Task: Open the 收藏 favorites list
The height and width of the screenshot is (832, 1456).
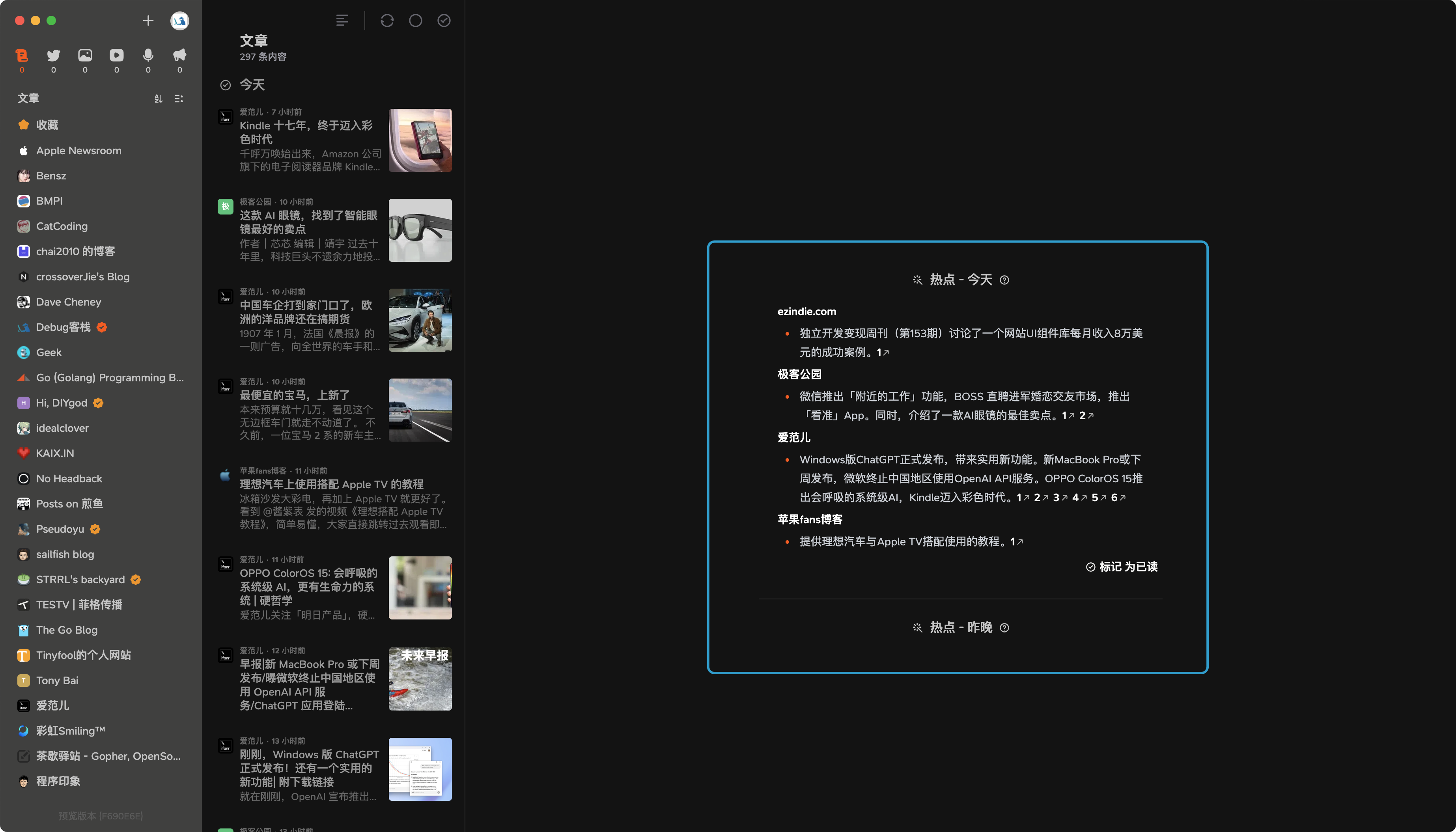Action: point(47,125)
